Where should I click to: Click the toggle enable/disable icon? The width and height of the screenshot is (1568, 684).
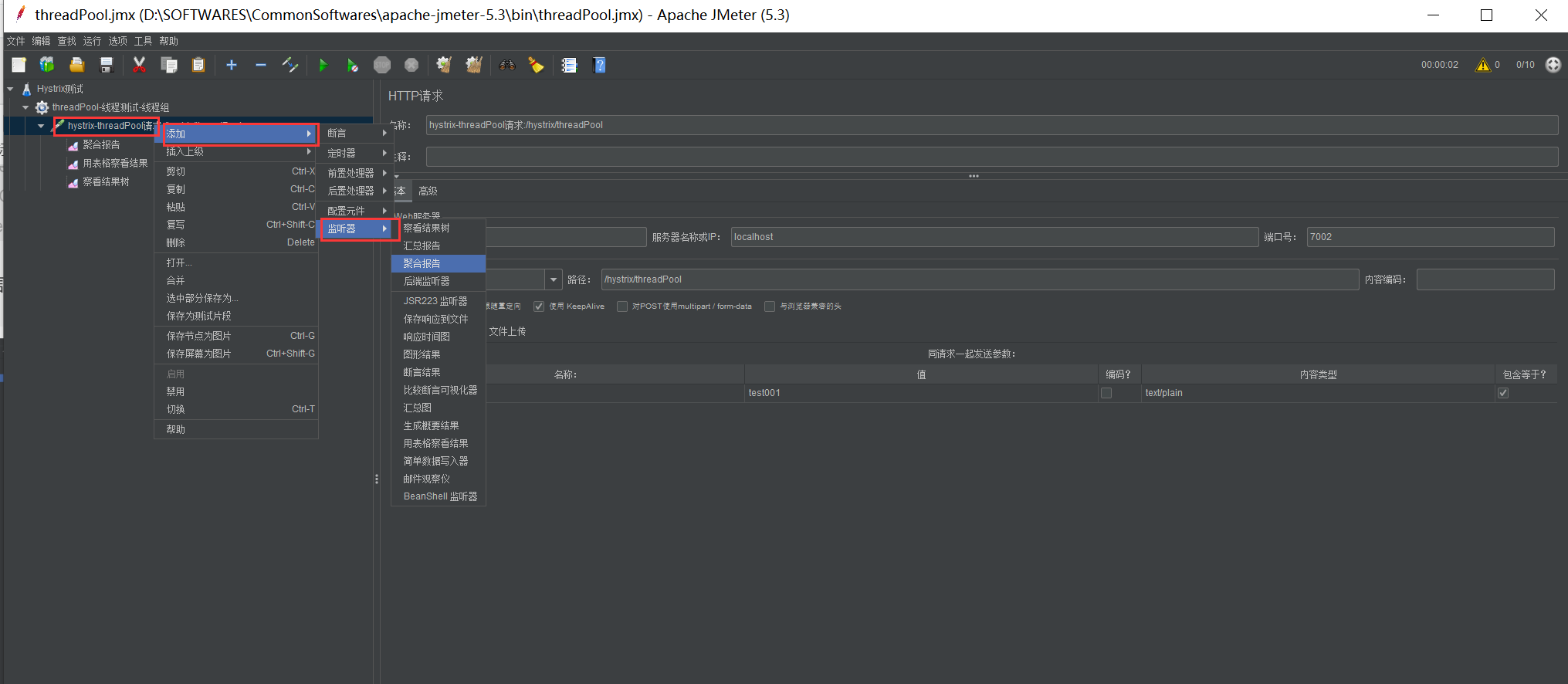click(290, 65)
